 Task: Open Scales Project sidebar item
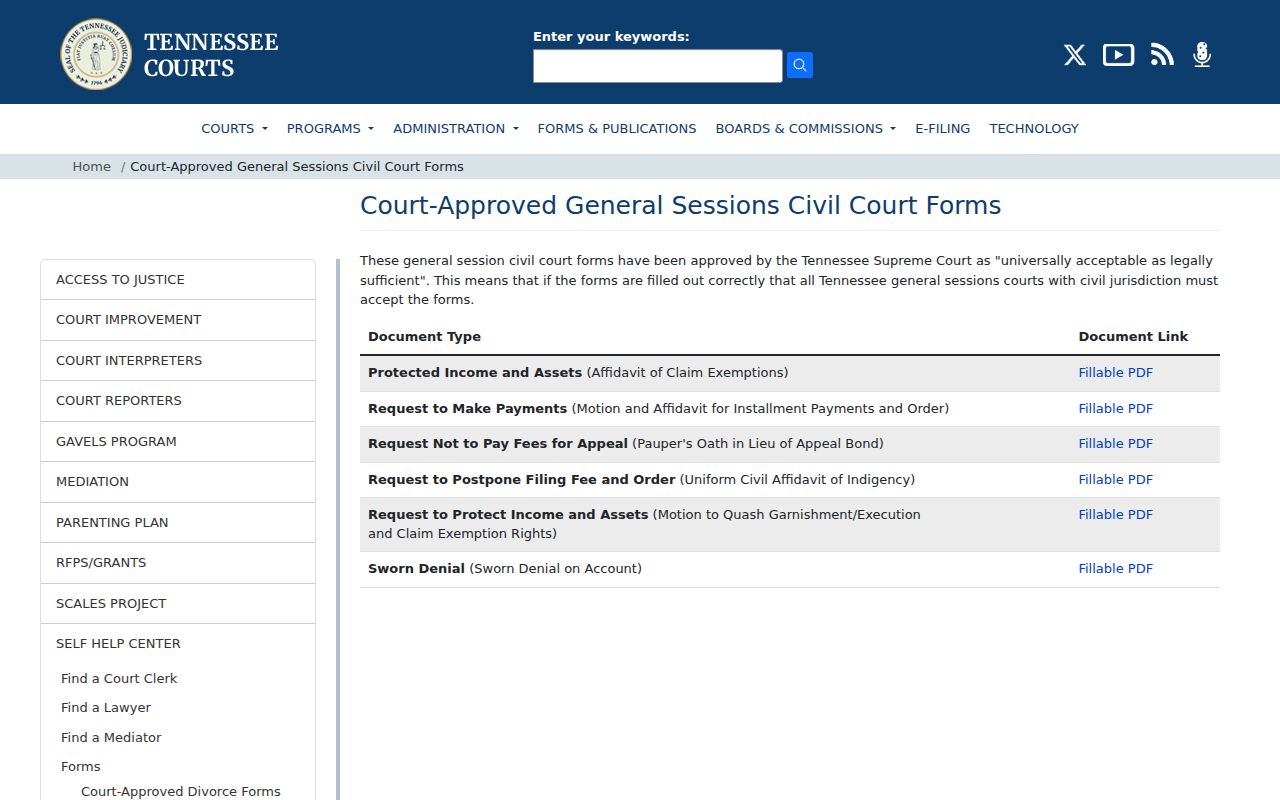click(178, 604)
